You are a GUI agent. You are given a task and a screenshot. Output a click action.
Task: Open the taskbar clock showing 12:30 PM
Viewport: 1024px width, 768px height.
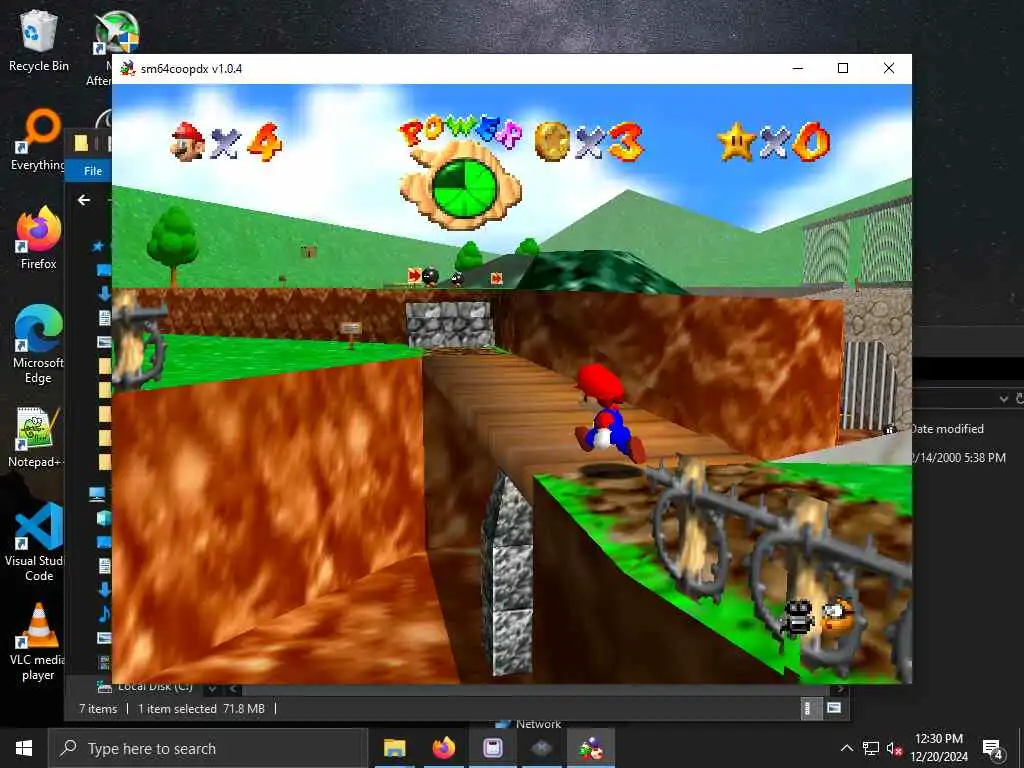coord(938,748)
